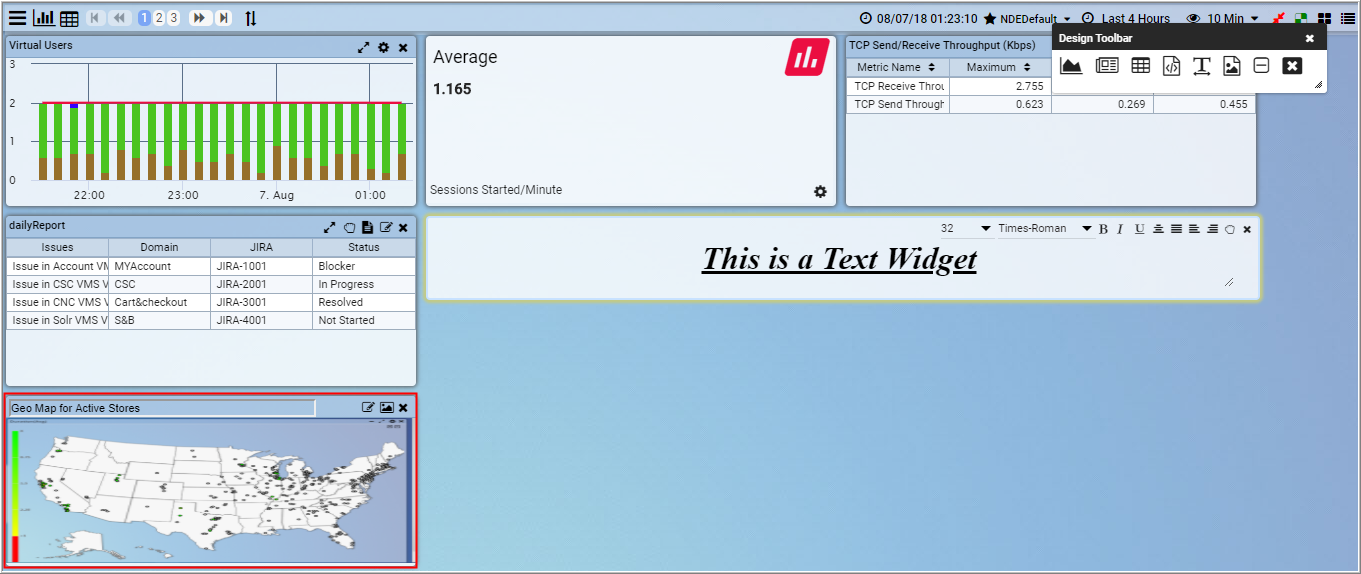The image size is (1361, 574).
Task: Toggle italic in the text widget
Action: (x=1120, y=229)
